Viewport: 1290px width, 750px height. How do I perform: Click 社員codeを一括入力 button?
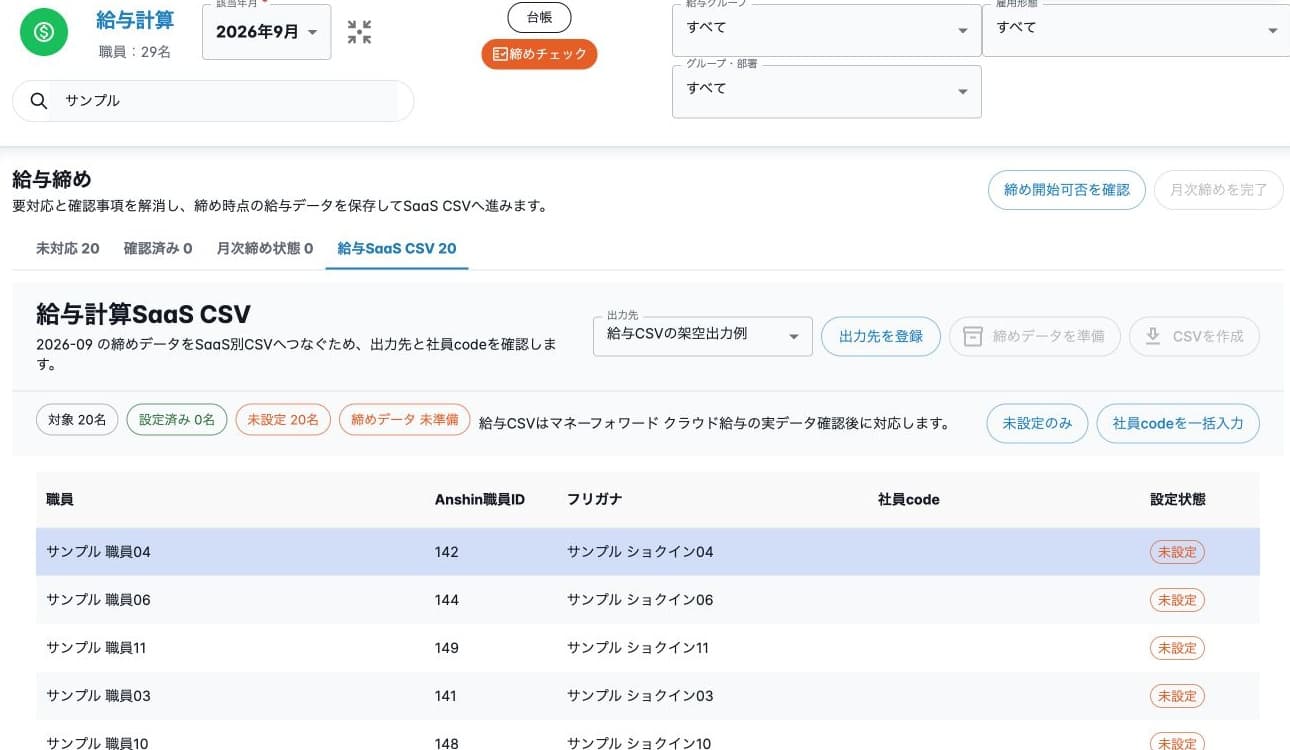point(1178,423)
